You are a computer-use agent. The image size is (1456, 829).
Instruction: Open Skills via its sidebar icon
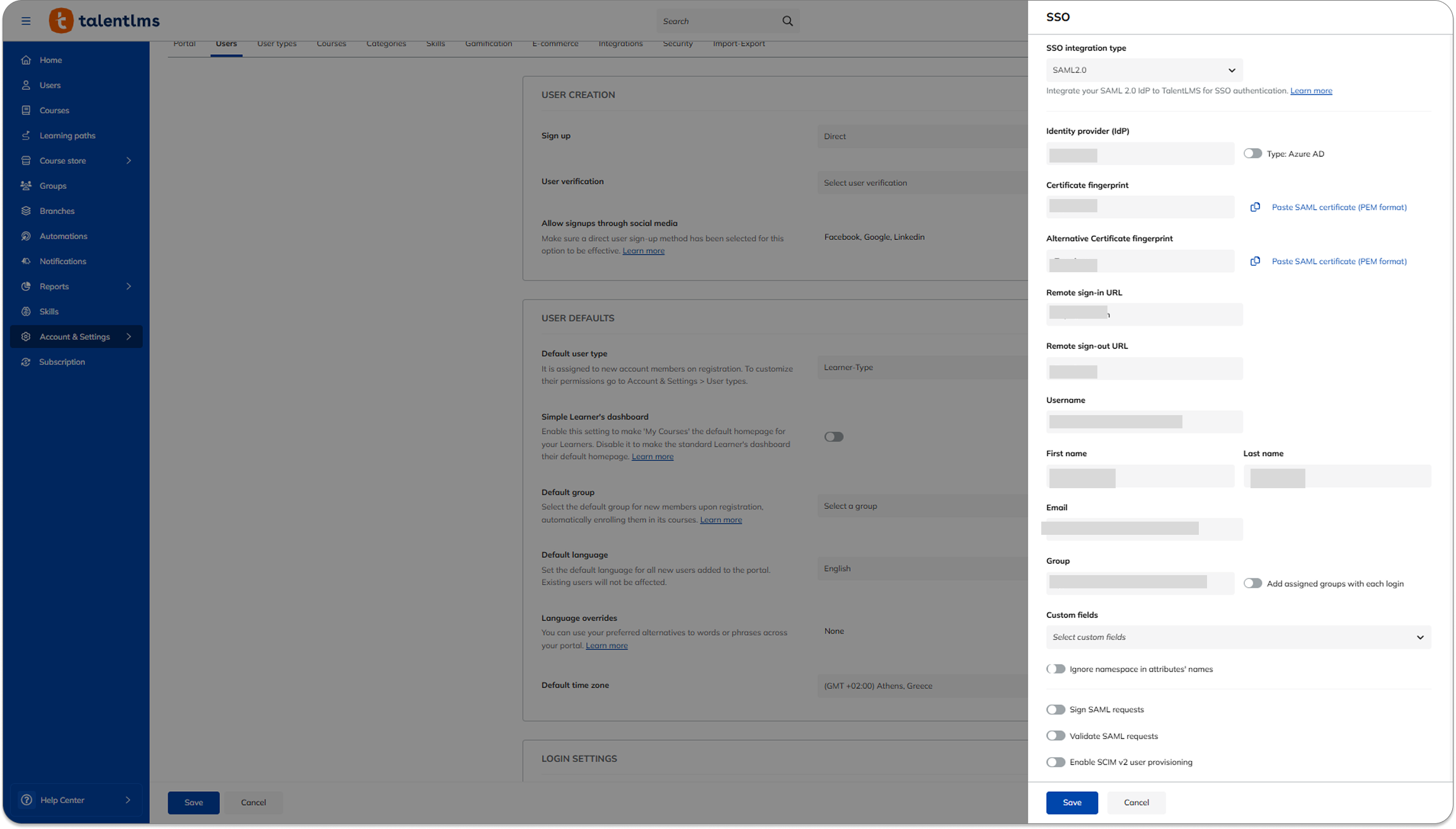coord(26,311)
